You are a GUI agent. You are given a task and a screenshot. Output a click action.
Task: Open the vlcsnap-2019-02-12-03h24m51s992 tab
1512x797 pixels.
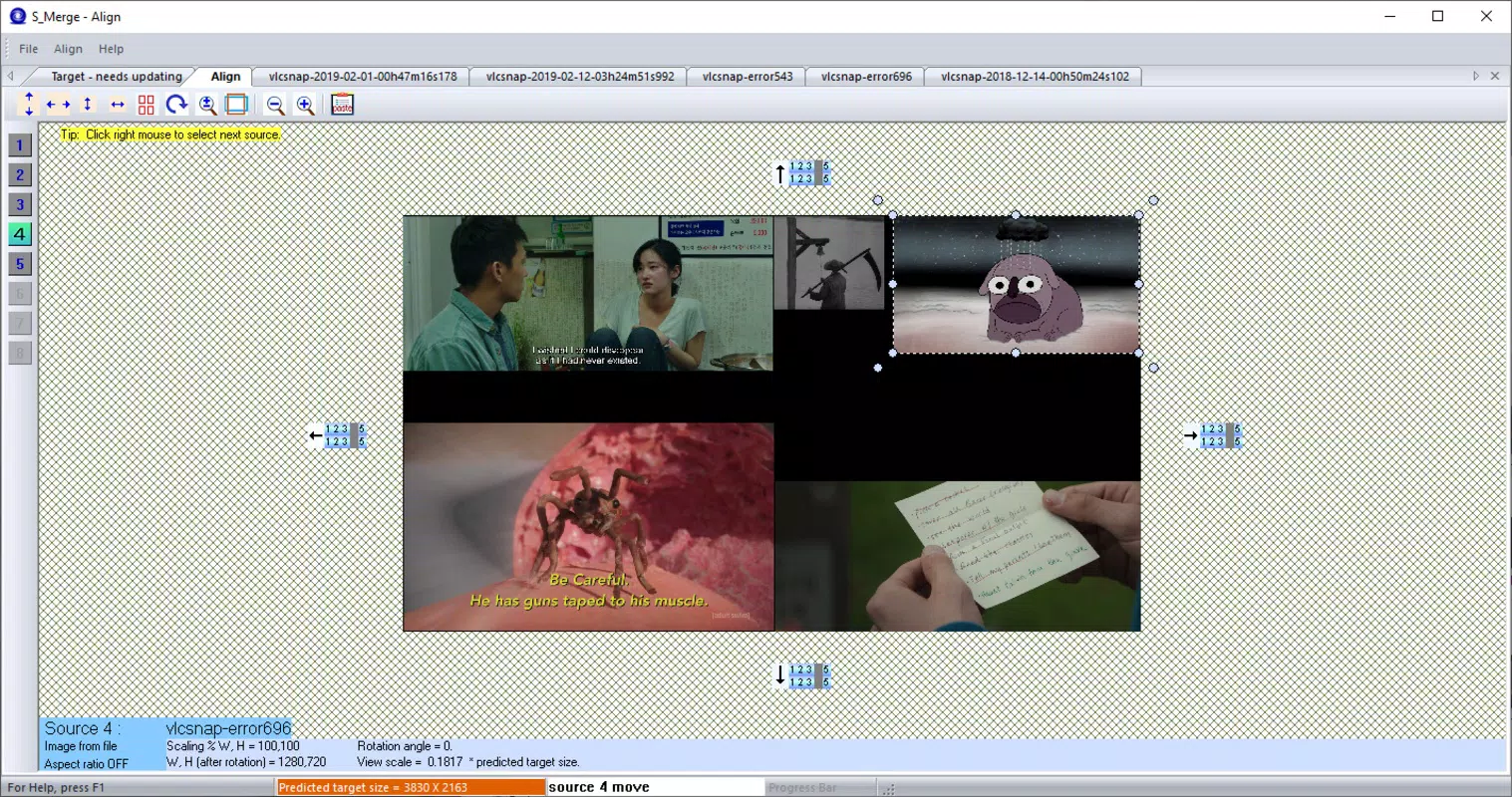coord(580,76)
